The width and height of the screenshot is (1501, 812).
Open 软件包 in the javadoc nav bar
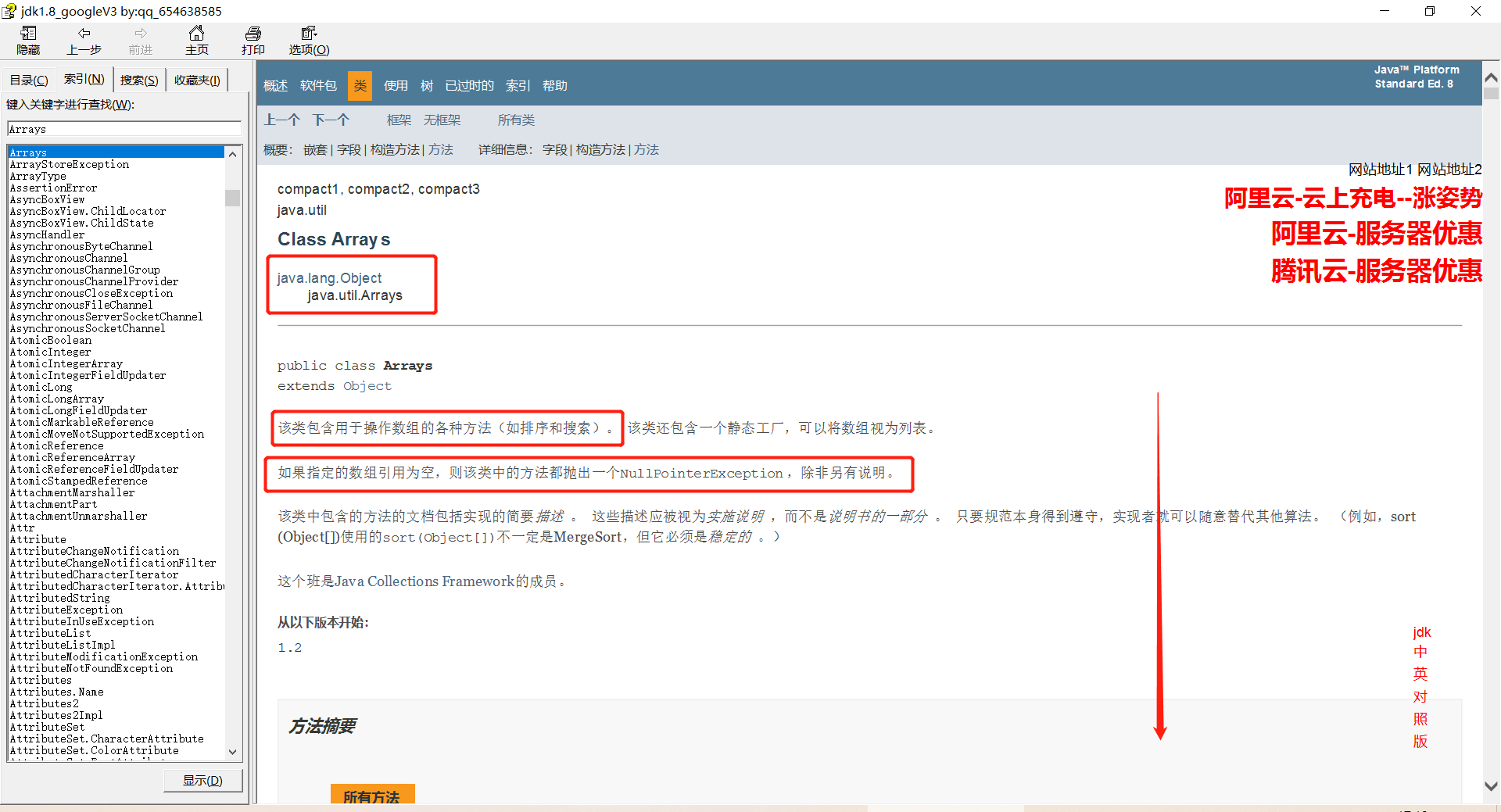[318, 85]
